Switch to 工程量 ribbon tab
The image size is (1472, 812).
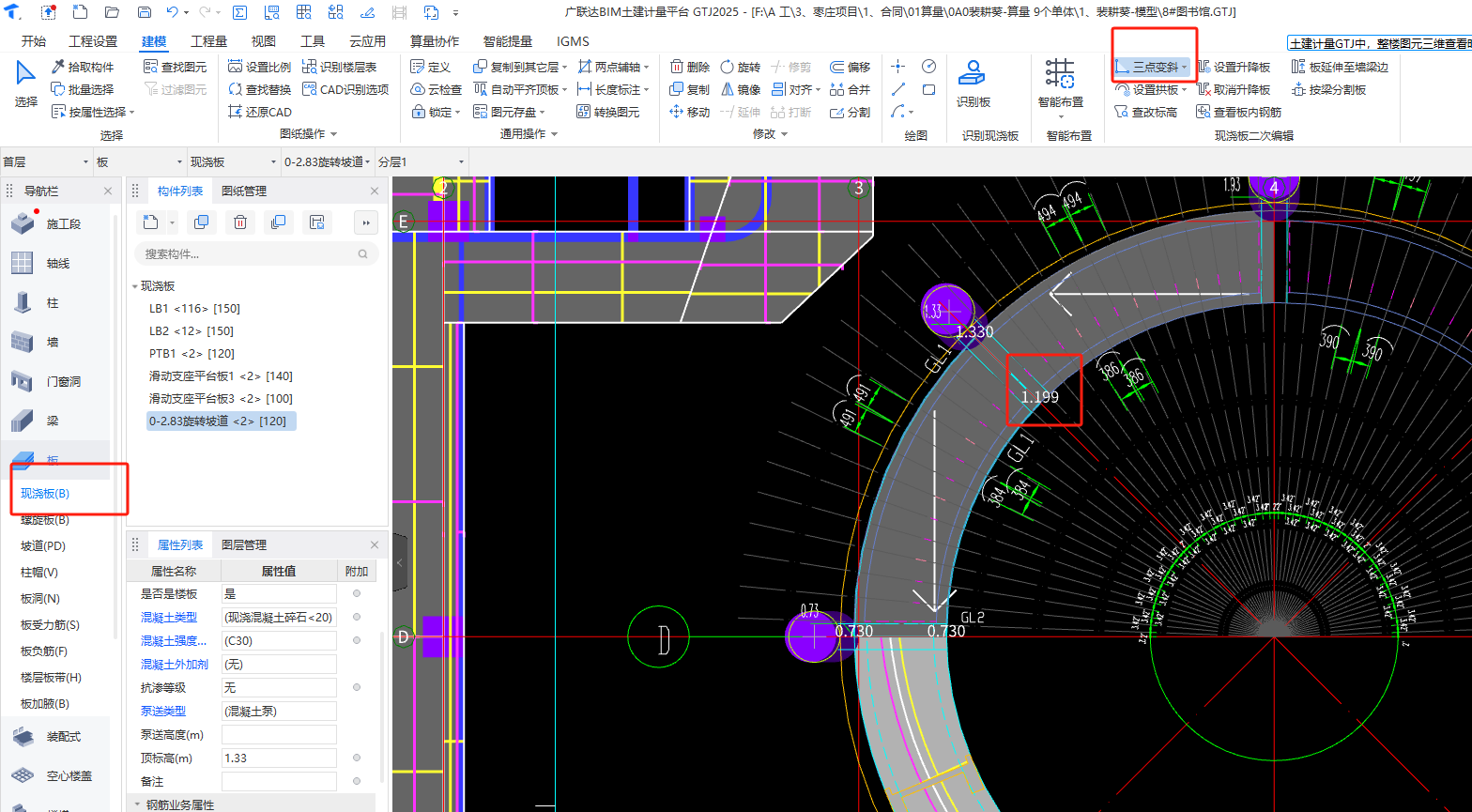(x=208, y=41)
